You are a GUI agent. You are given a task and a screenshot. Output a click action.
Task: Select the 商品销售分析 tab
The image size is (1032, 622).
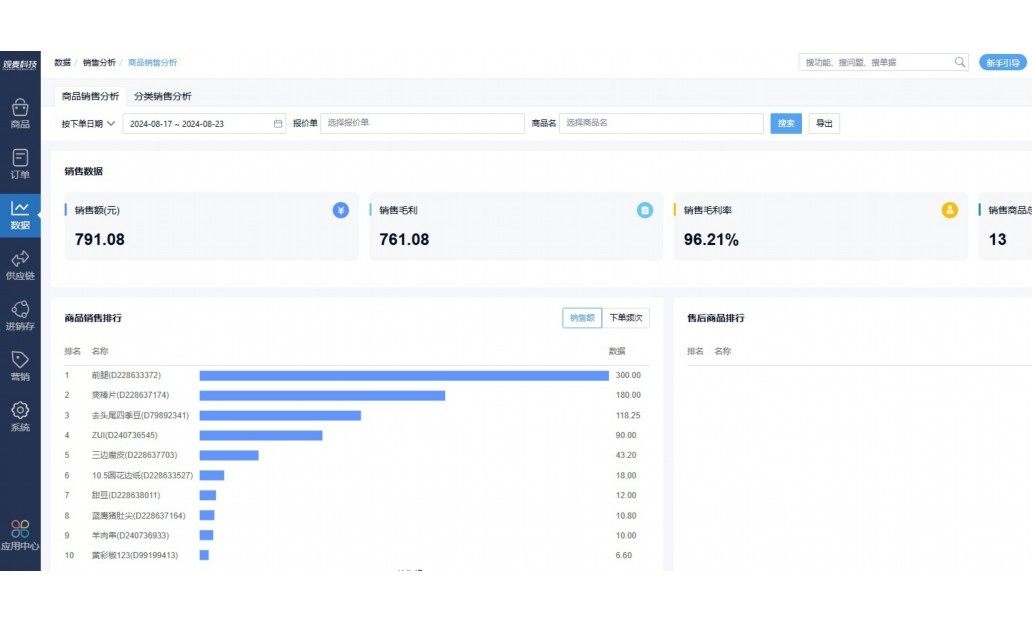tap(90, 96)
